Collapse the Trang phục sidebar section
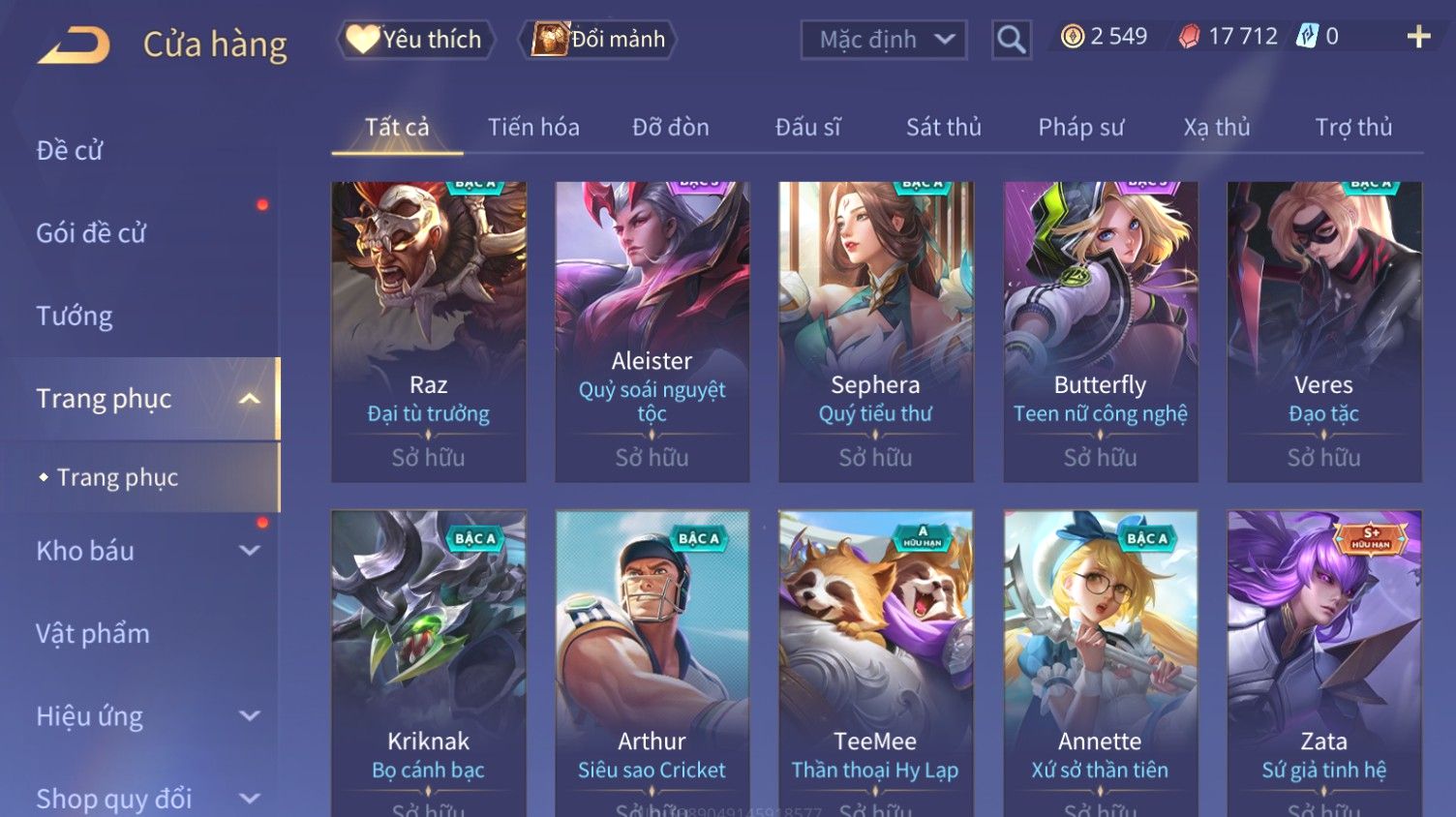Screen dimensions: 1456x817 click(249, 399)
